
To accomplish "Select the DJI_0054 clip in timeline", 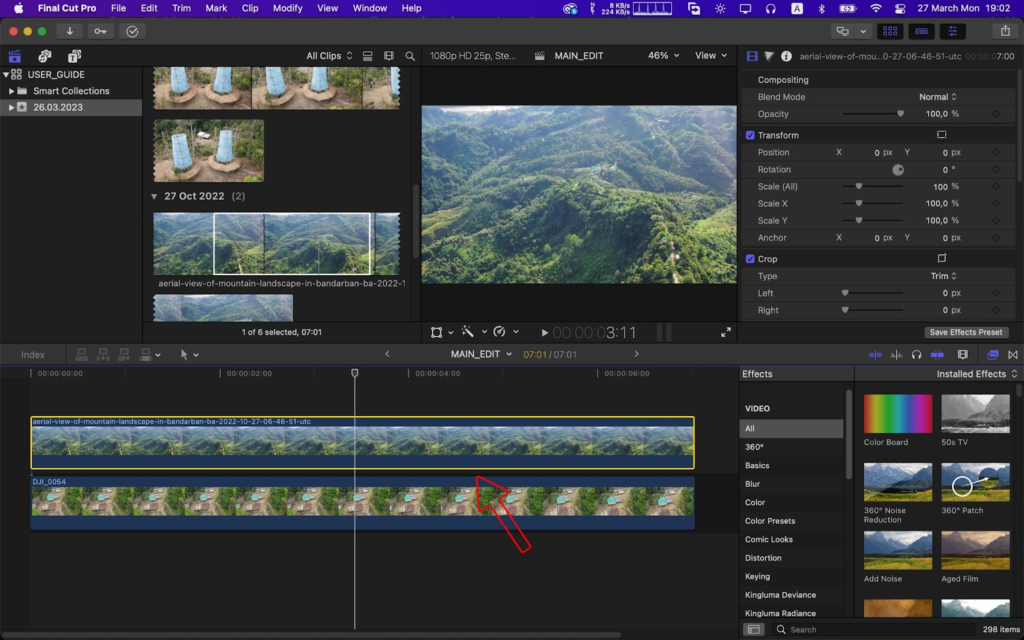I will pos(362,504).
